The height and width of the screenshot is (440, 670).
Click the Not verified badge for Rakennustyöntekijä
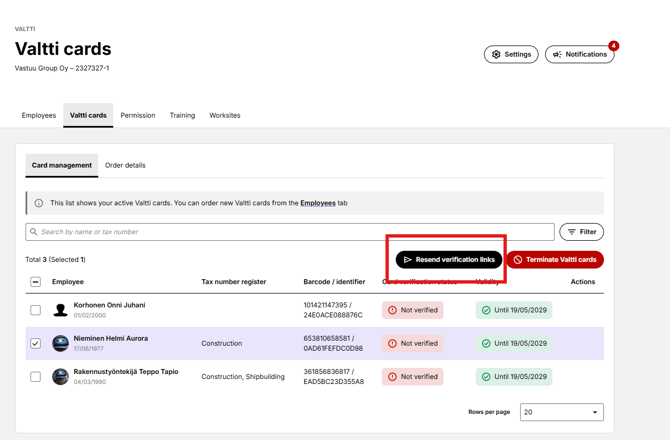tap(413, 377)
